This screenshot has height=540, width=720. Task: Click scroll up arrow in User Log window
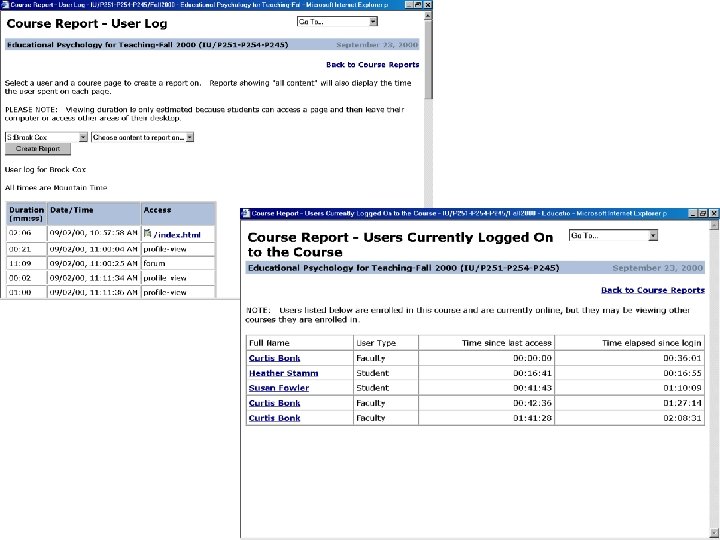(428, 16)
